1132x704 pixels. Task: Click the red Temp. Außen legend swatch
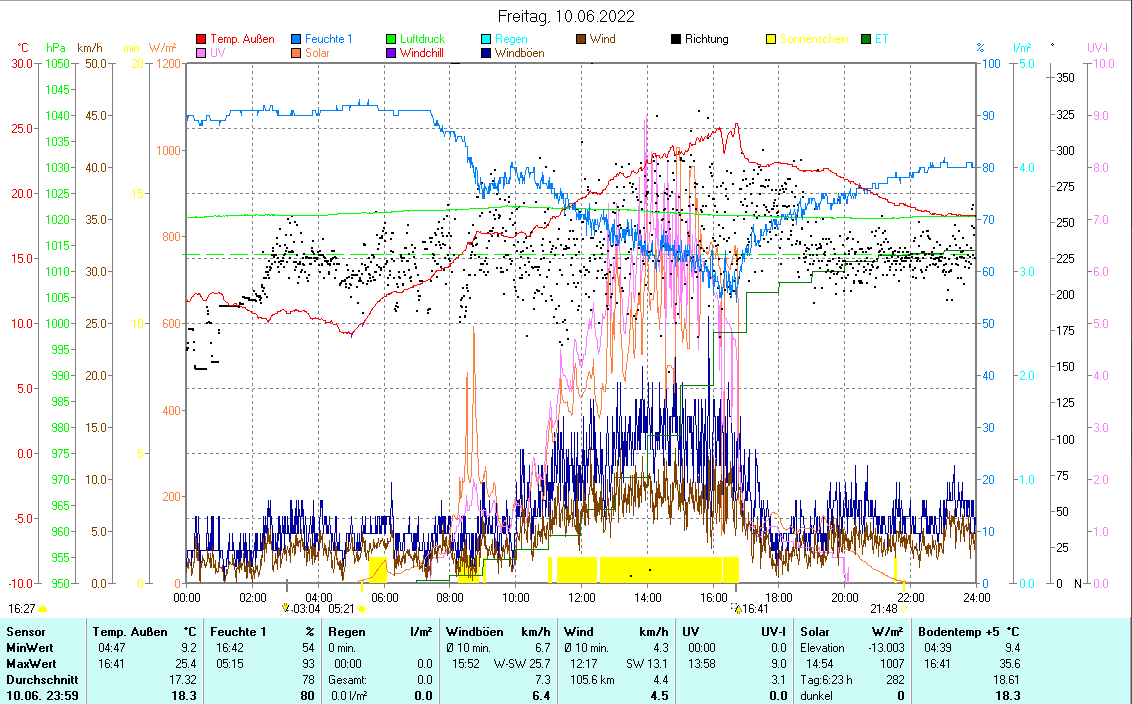(x=201, y=39)
